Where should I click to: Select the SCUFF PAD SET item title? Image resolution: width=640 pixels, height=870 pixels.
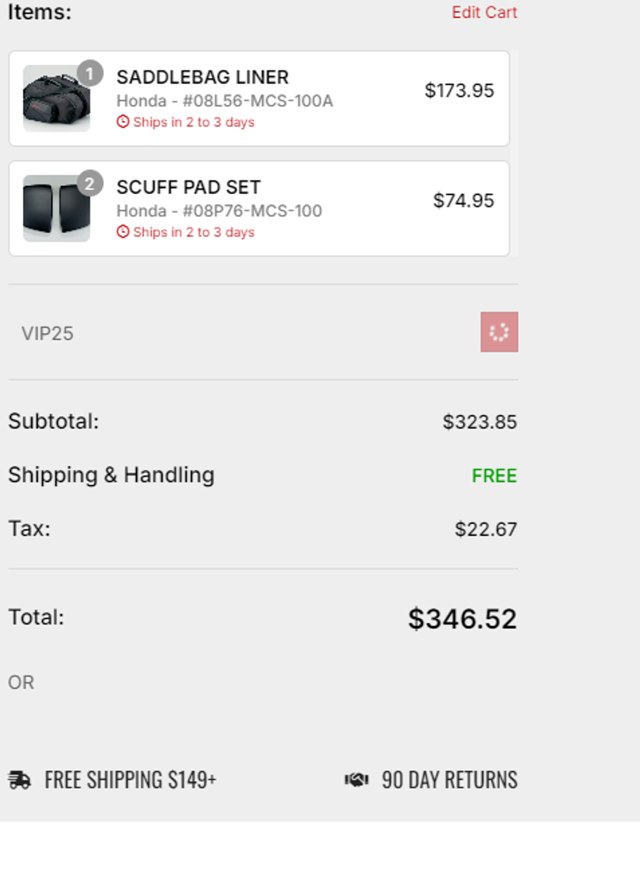(x=188, y=187)
